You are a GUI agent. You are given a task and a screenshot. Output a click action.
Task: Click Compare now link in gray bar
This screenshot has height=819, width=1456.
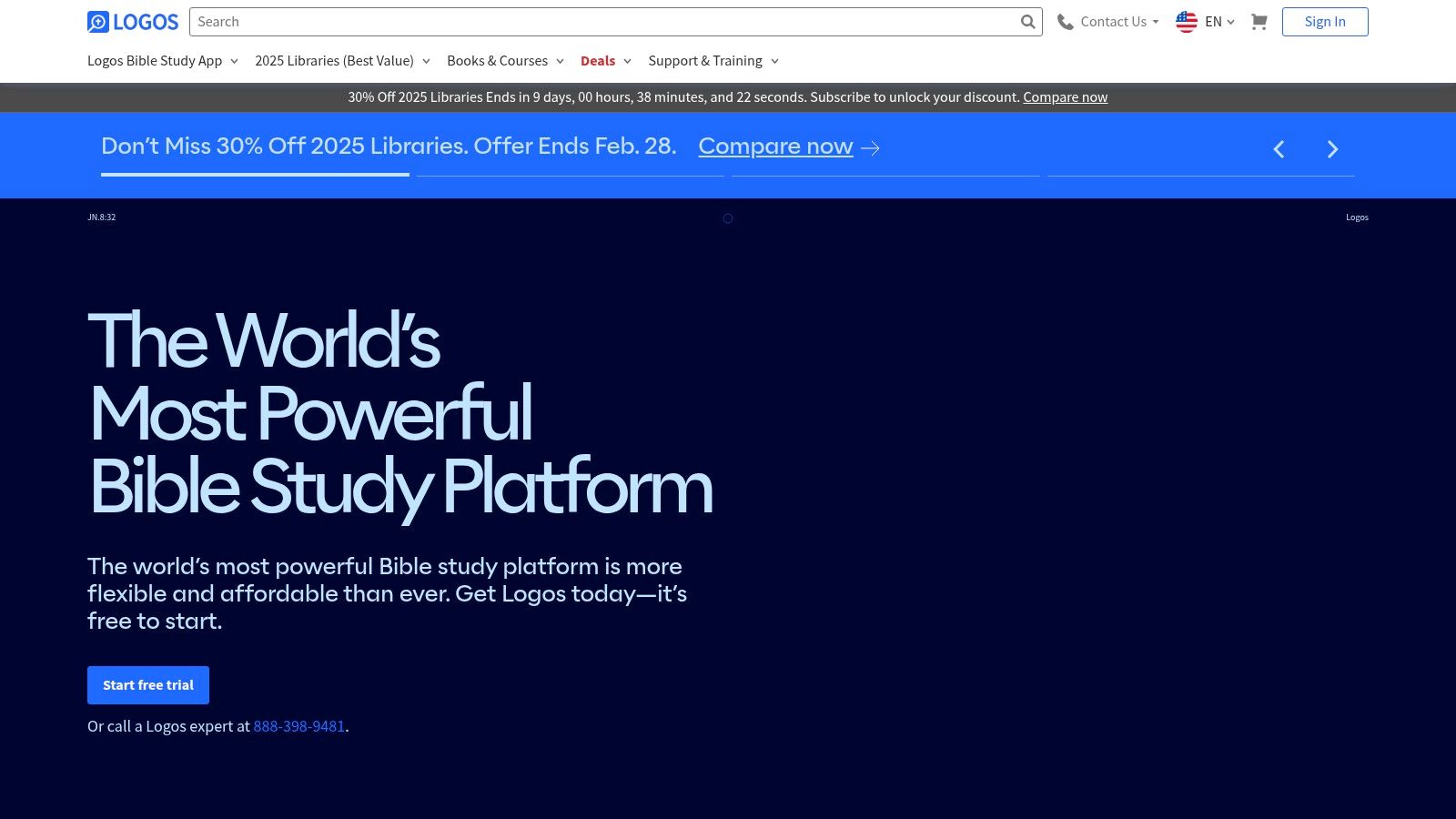click(1065, 97)
